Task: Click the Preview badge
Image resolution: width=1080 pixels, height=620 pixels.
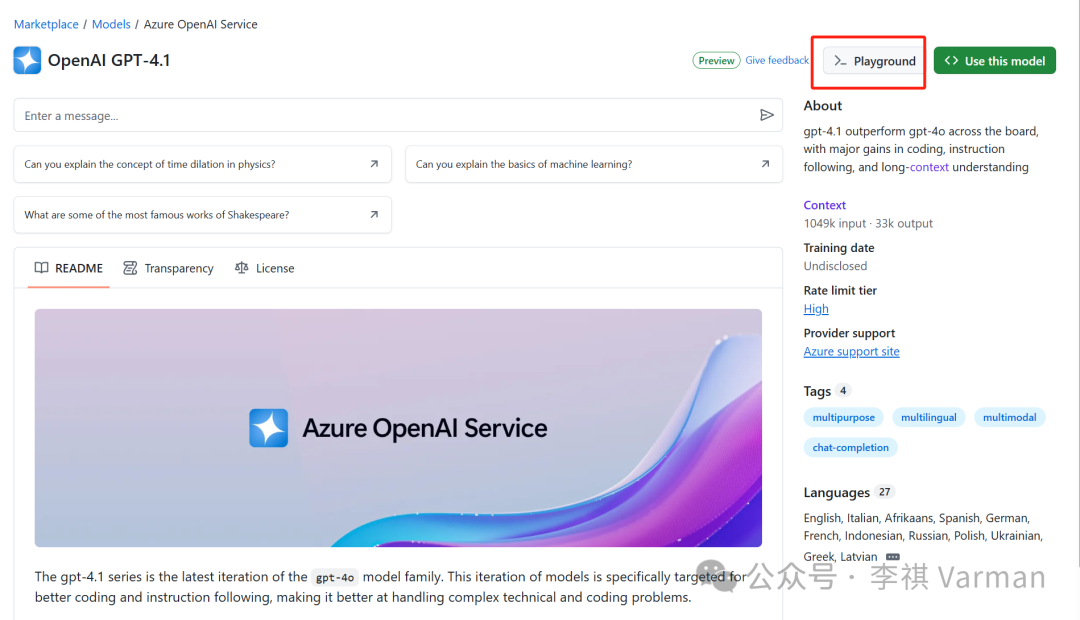Action: [x=716, y=61]
